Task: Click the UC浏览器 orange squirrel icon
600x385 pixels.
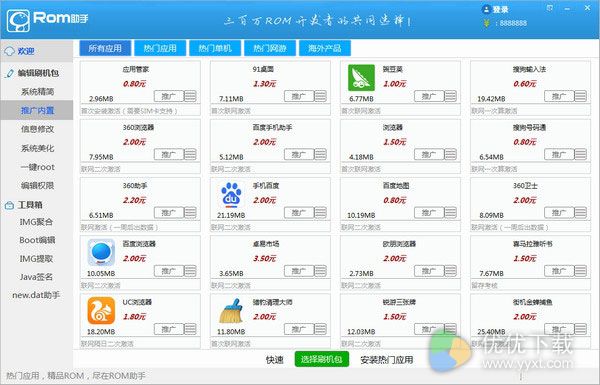Action: 101,311
